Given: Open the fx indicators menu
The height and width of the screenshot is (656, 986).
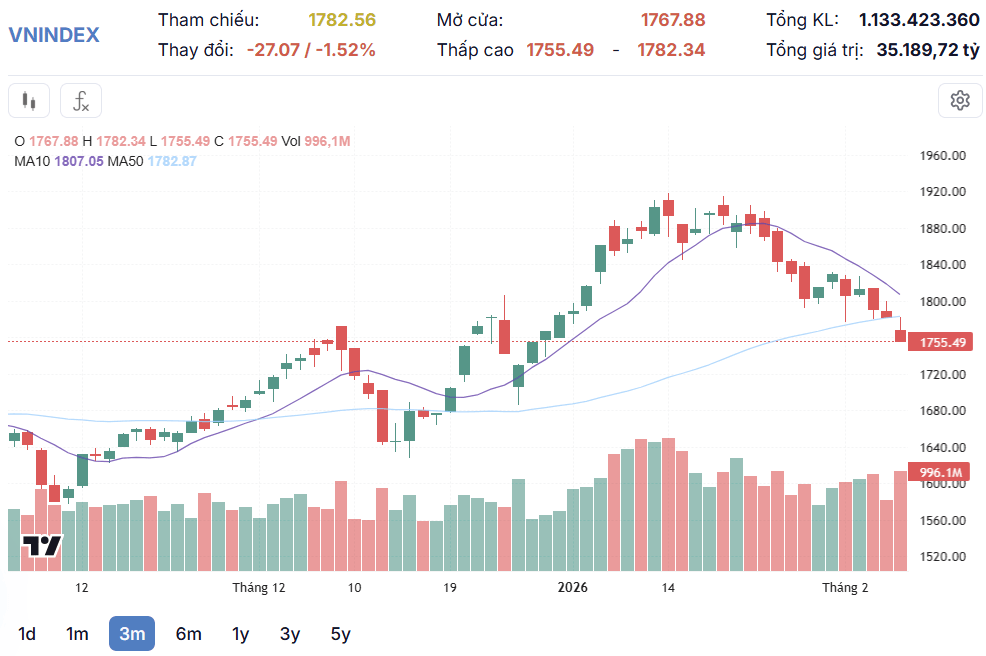Looking at the screenshot, I should click(x=80, y=101).
